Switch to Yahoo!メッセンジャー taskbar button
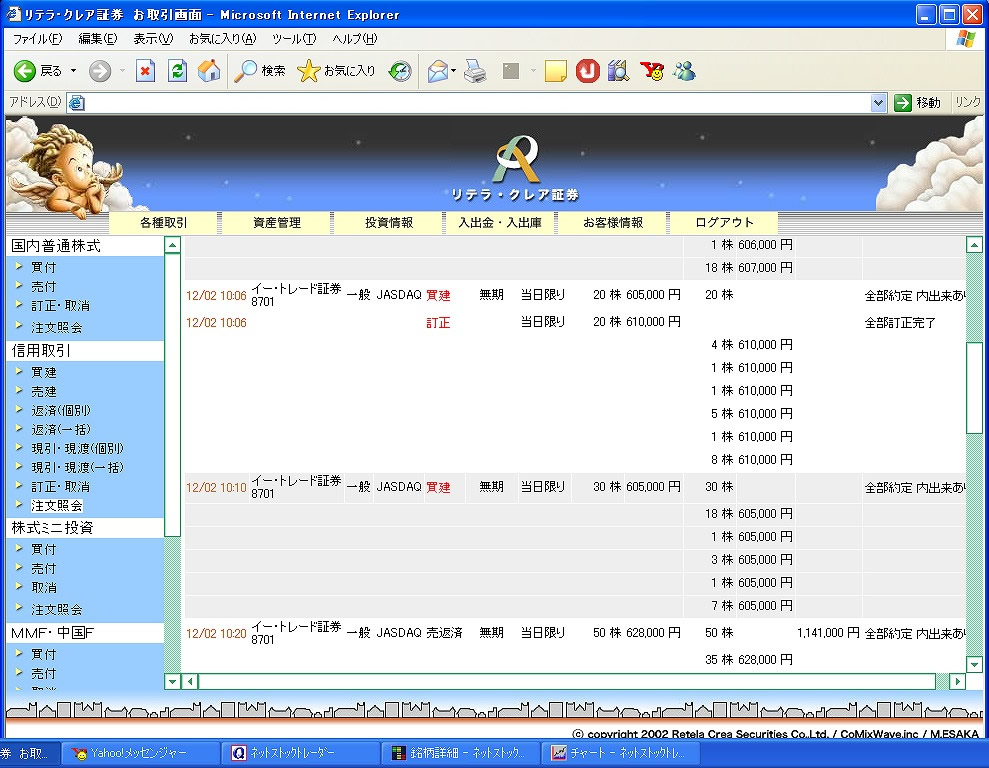 141,753
